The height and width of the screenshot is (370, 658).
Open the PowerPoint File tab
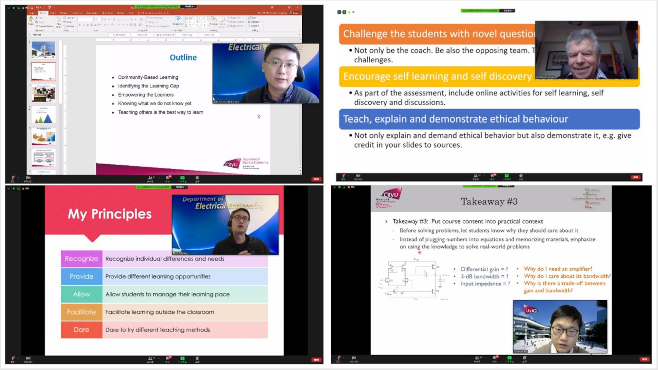pyautogui.click(x=32, y=13)
